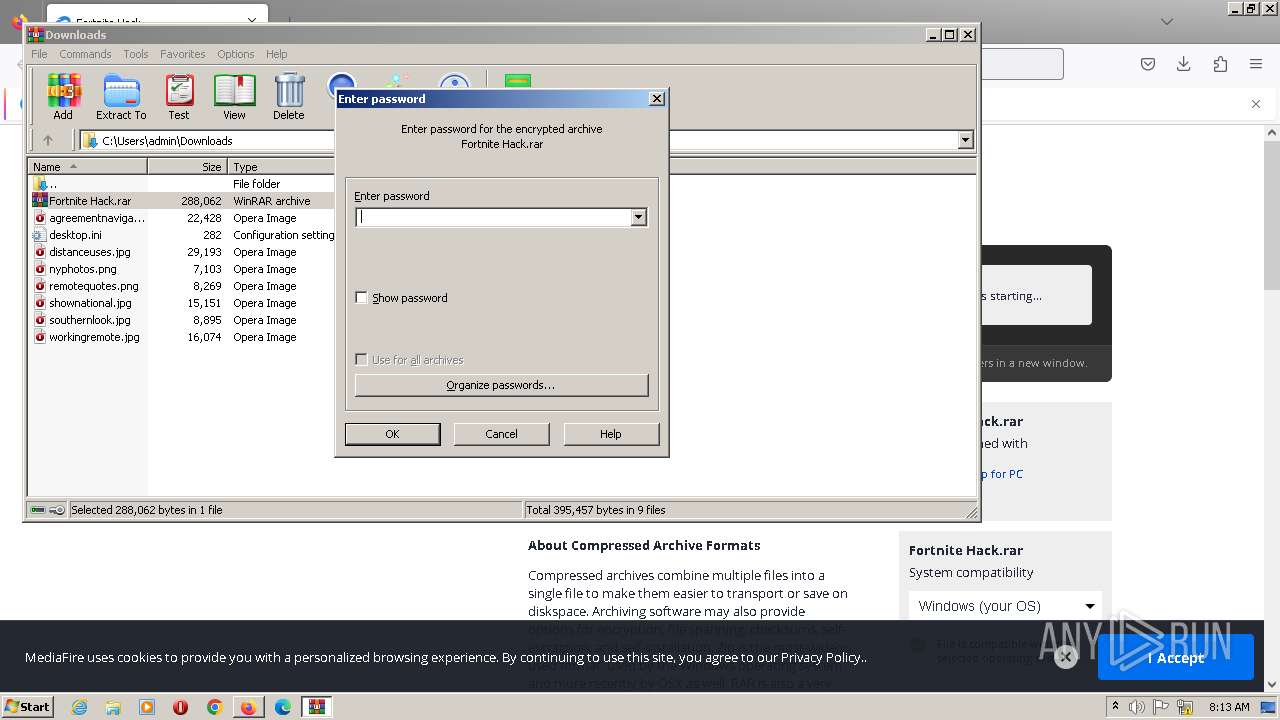
Task: Go up one folder with the arrow icon
Action: click(47, 140)
